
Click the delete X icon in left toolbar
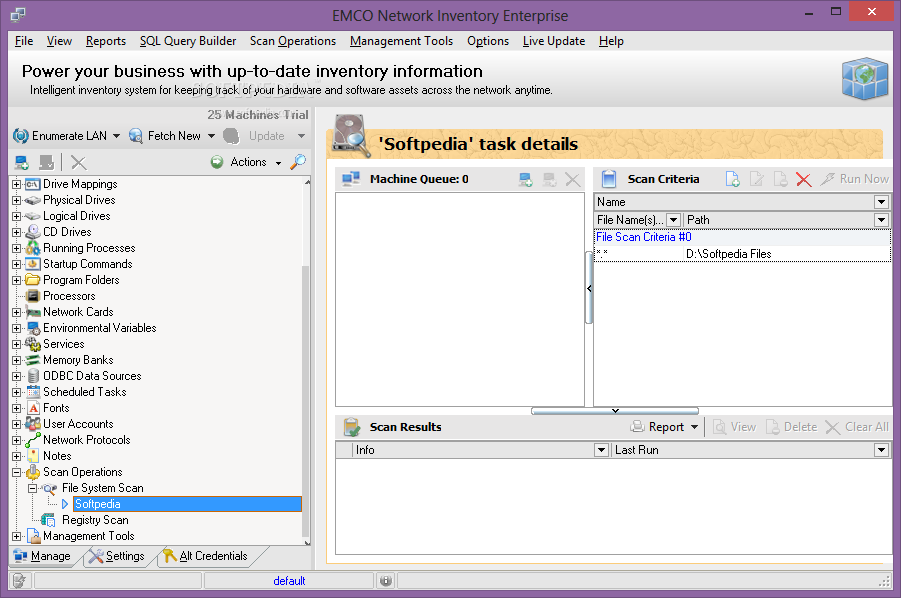click(79, 163)
